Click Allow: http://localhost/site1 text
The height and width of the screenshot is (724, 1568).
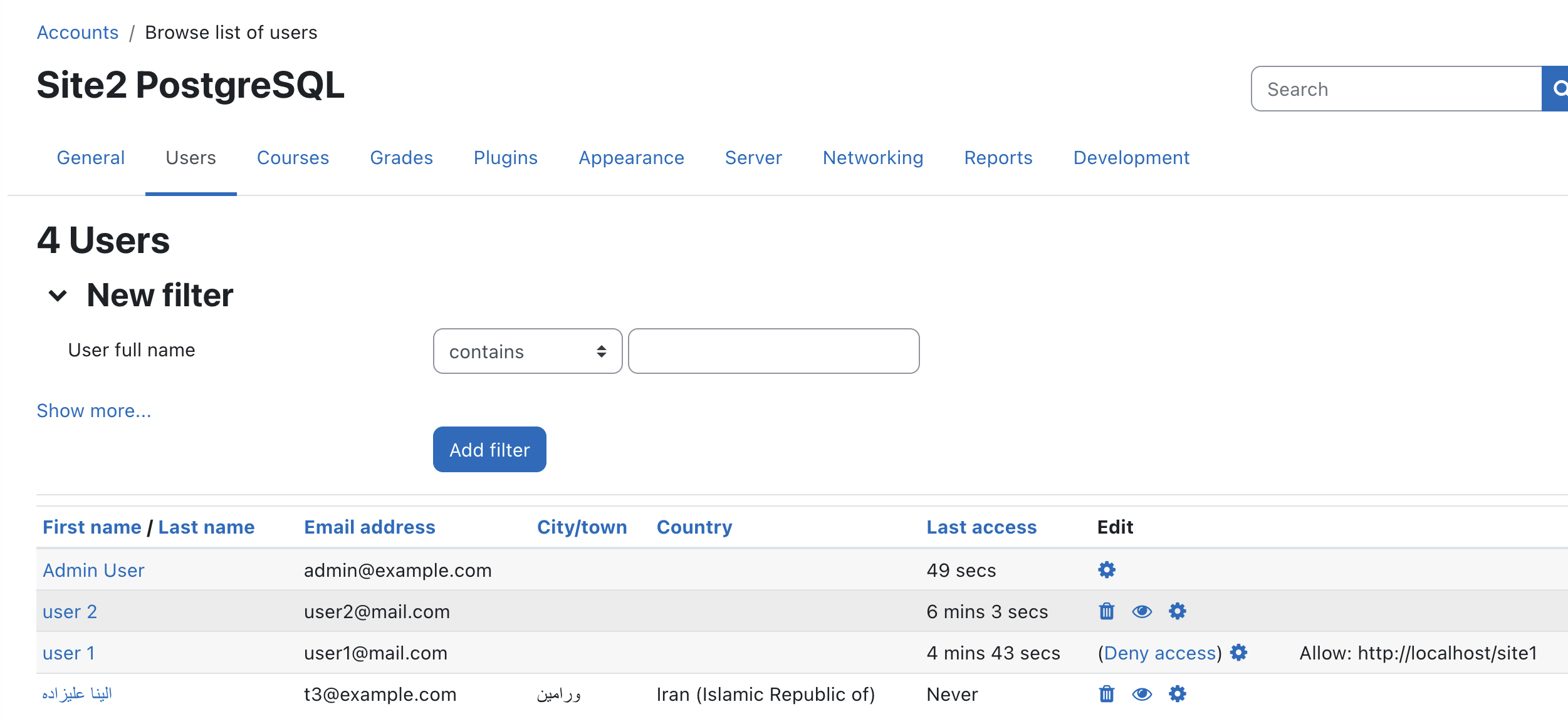[1419, 653]
